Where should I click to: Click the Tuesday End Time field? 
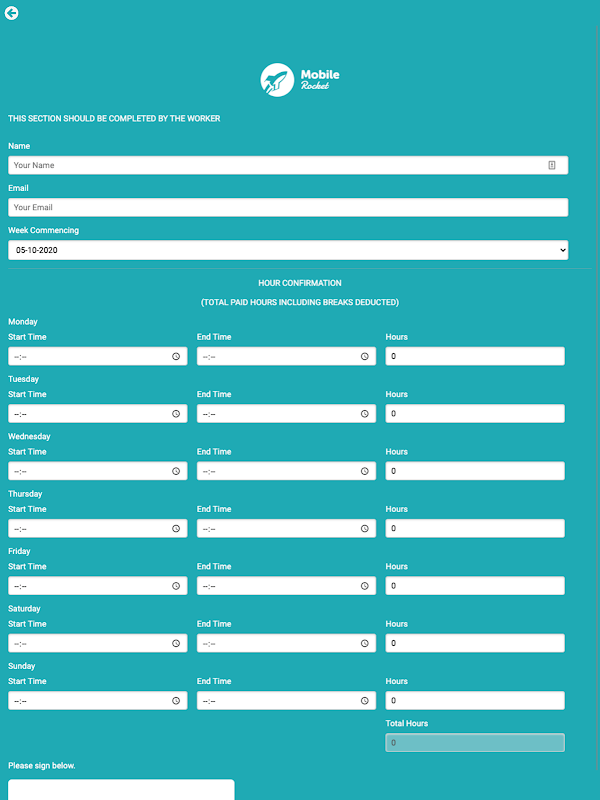(x=286, y=414)
